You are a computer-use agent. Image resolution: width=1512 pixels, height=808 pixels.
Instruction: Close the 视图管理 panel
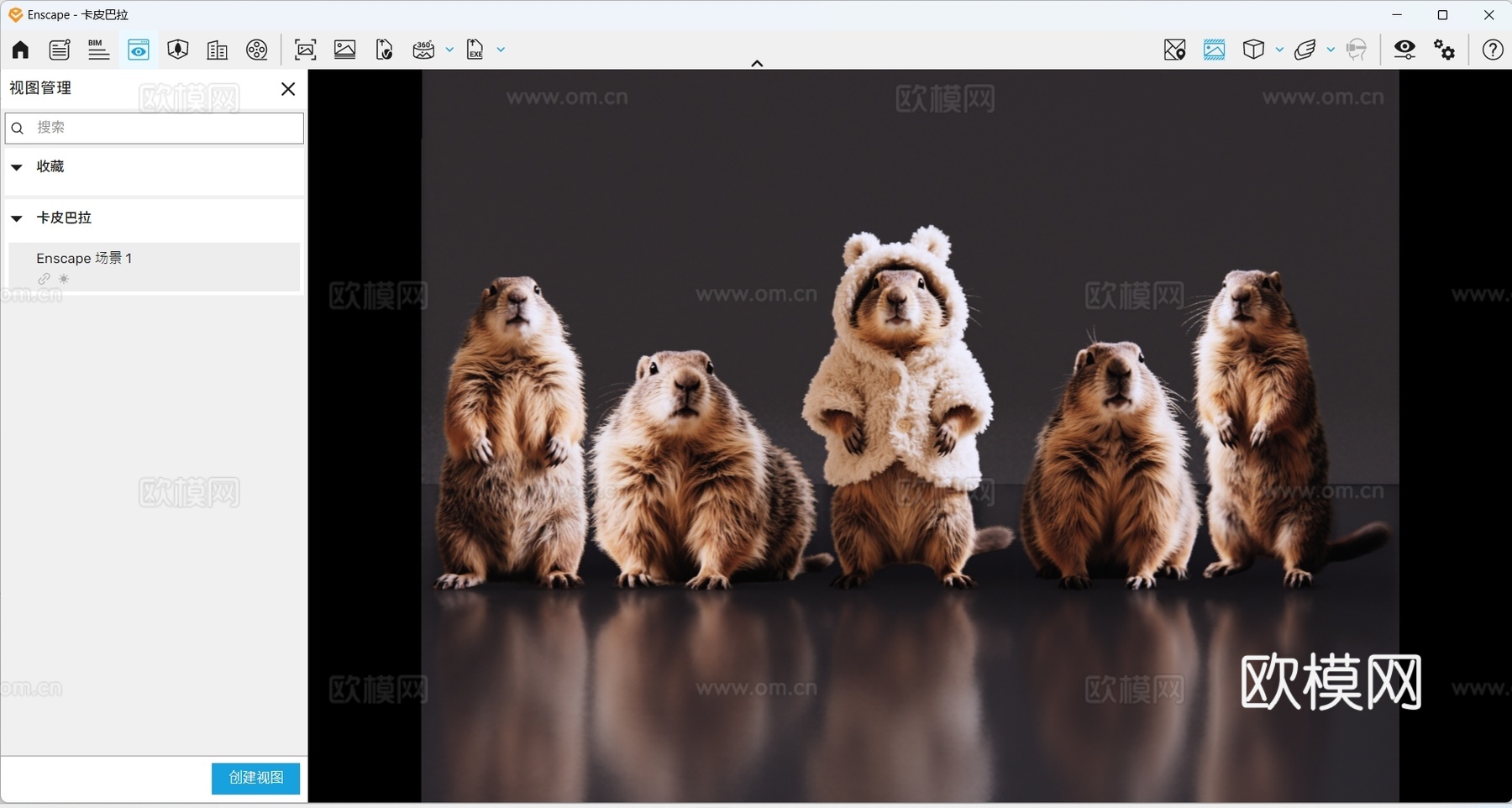click(x=288, y=89)
